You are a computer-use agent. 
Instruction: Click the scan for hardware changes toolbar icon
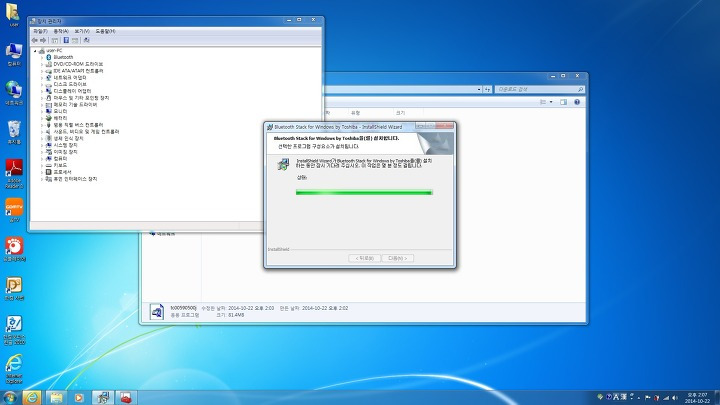click(86, 40)
